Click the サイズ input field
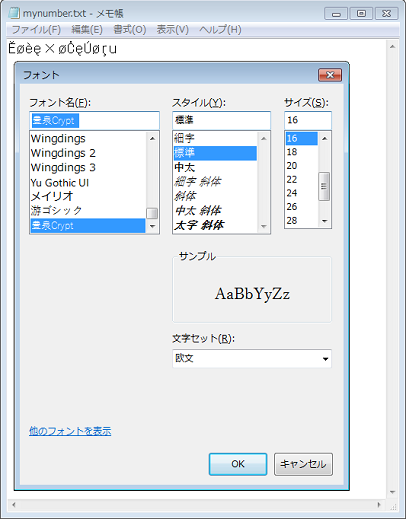 click(x=308, y=120)
